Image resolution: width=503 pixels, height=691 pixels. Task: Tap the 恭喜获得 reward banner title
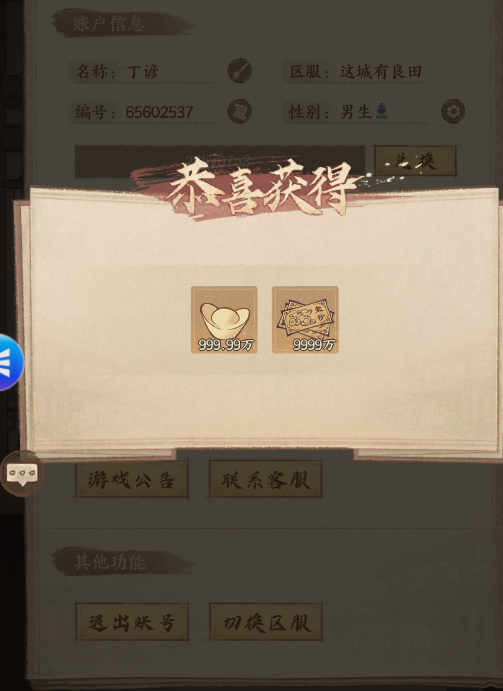(x=260, y=187)
